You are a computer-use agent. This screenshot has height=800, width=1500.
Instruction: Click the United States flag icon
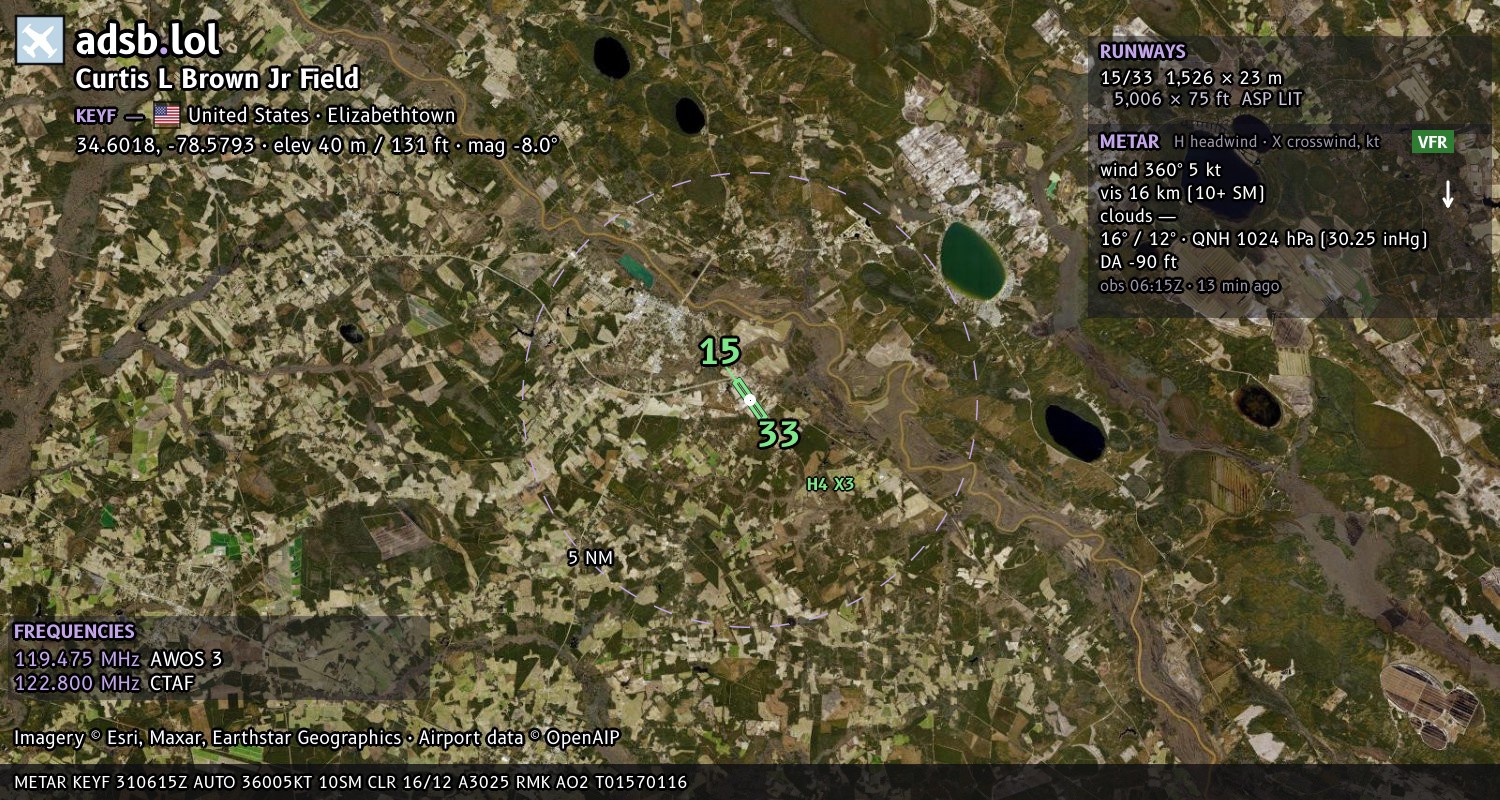click(167, 115)
